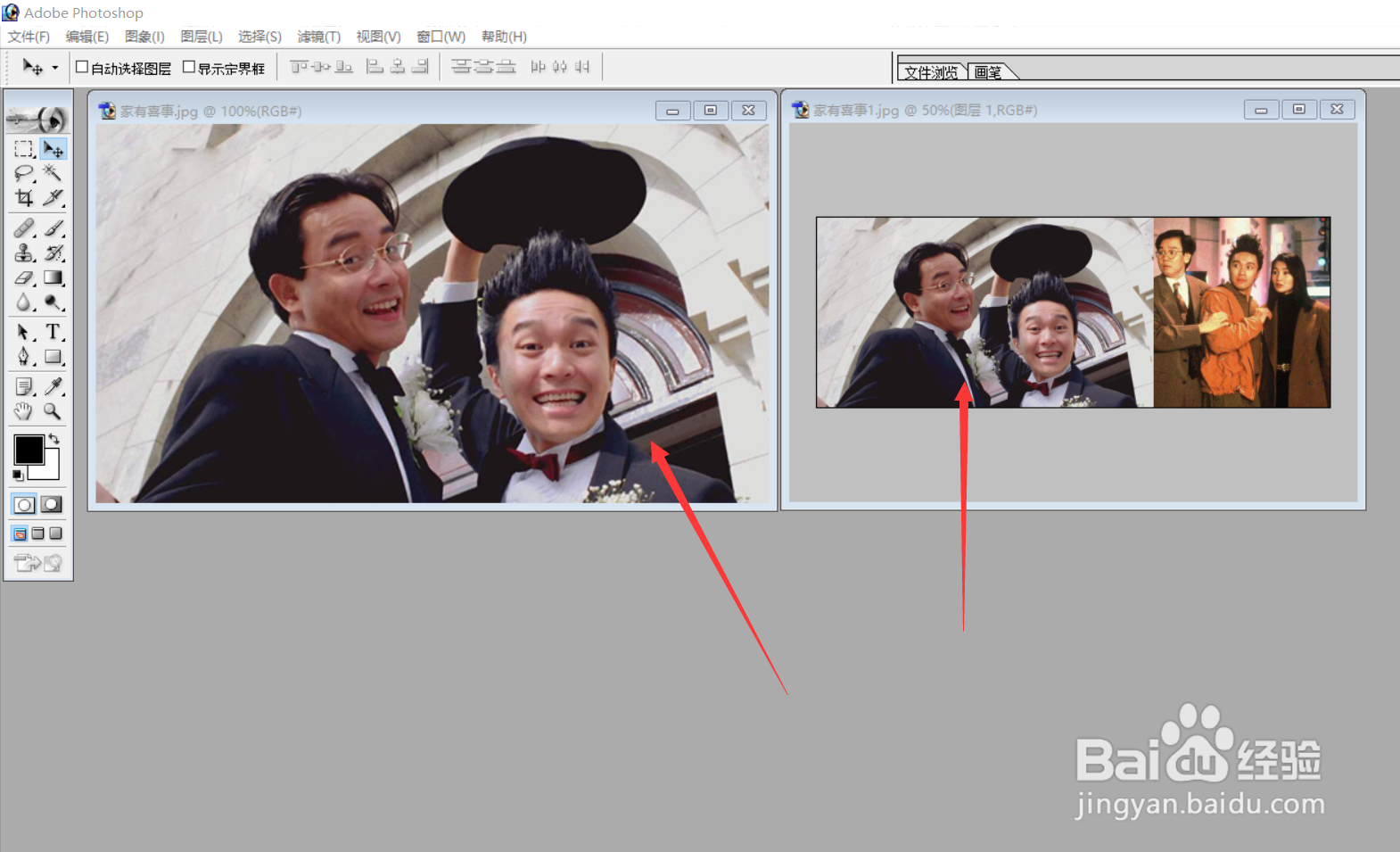
Task: Select the Clone Stamp tool
Action: click(24, 253)
